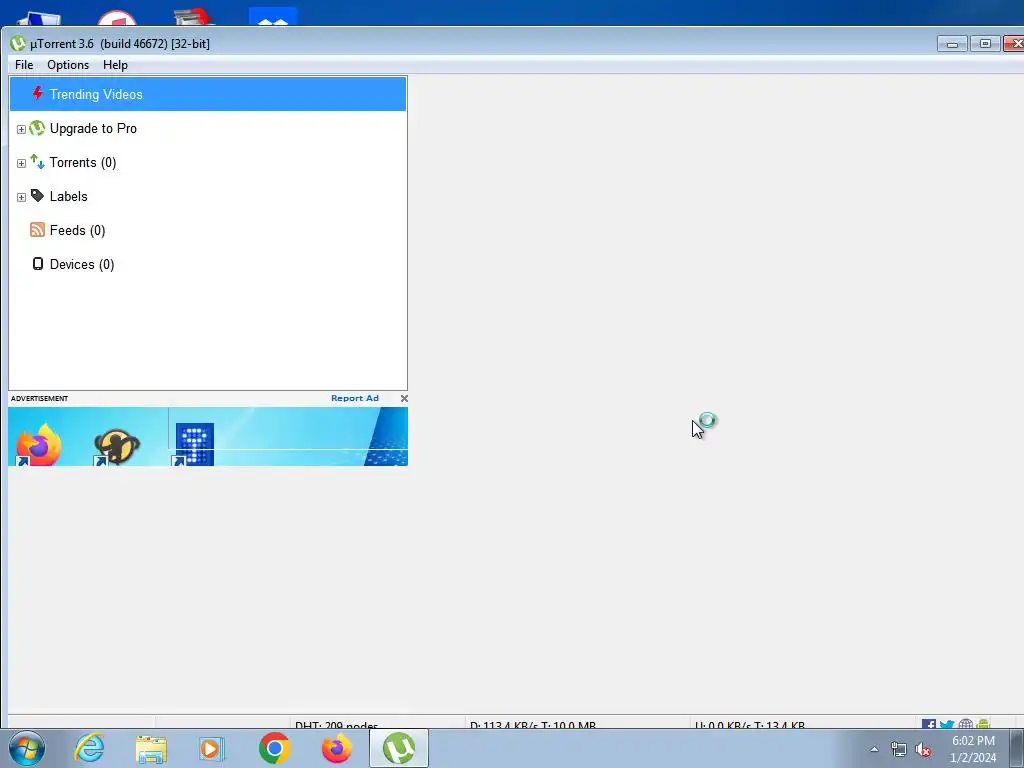1024x768 pixels.
Task: Click the network tray icon
Action: click(899, 749)
